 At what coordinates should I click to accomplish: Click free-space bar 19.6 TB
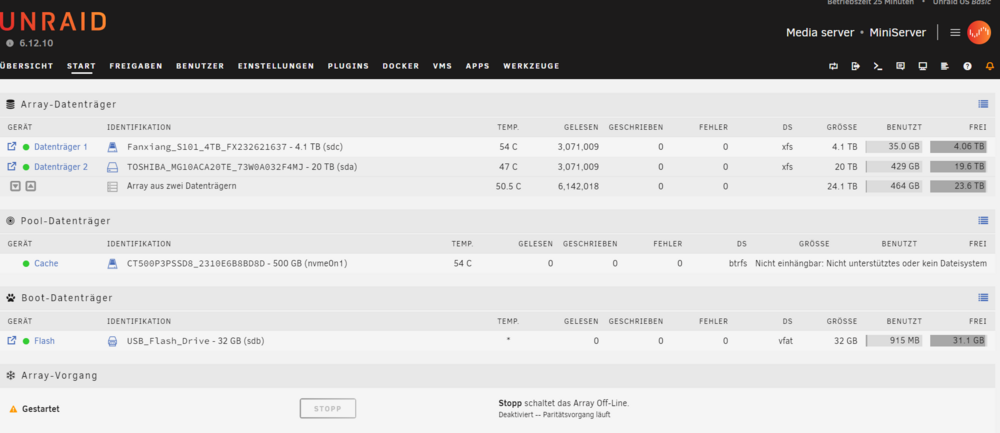pyautogui.click(x=959, y=166)
